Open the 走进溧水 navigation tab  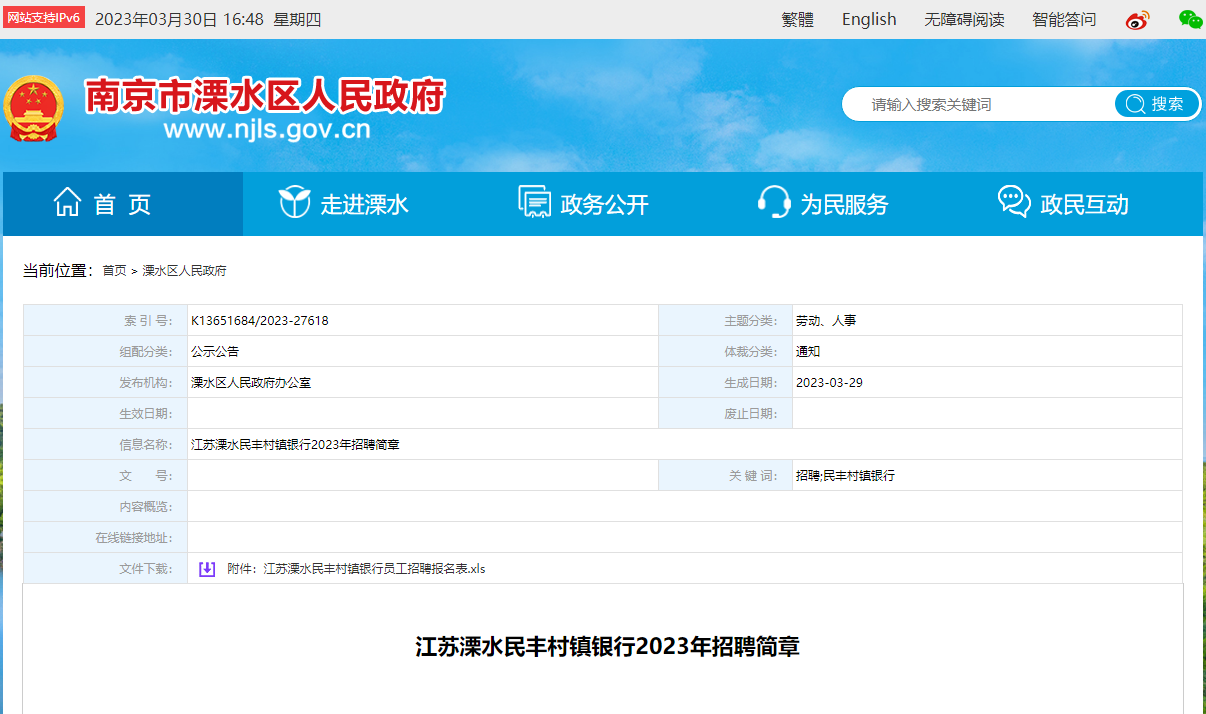coord(364,205)
